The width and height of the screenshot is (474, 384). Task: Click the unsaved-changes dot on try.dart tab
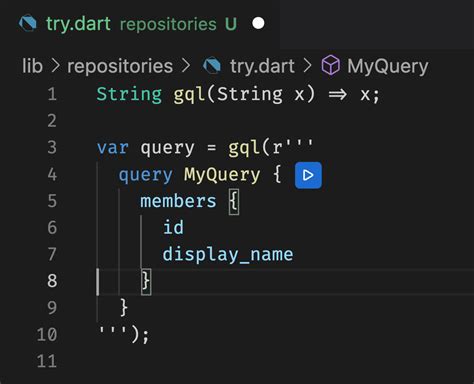pyautogui.click(x=258, y=23)
